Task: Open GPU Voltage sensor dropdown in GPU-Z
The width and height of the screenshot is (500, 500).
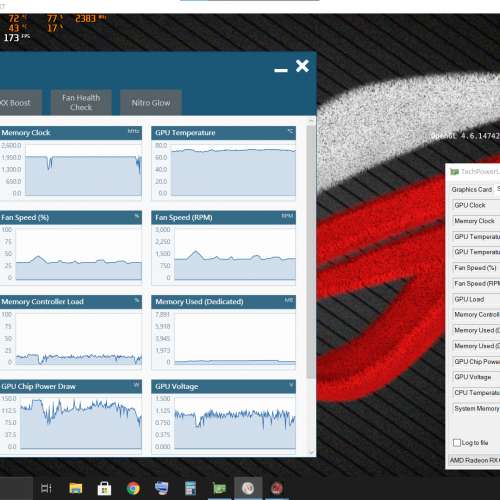Action: coord(476,377)
